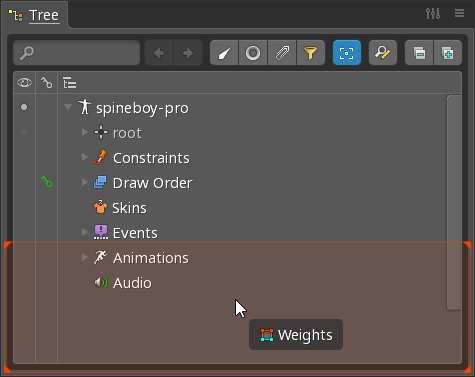This screenshot has height=377, width=475.
Task: Toggle visibility dot for spineboy-pro
Action: tap(24, 107)
